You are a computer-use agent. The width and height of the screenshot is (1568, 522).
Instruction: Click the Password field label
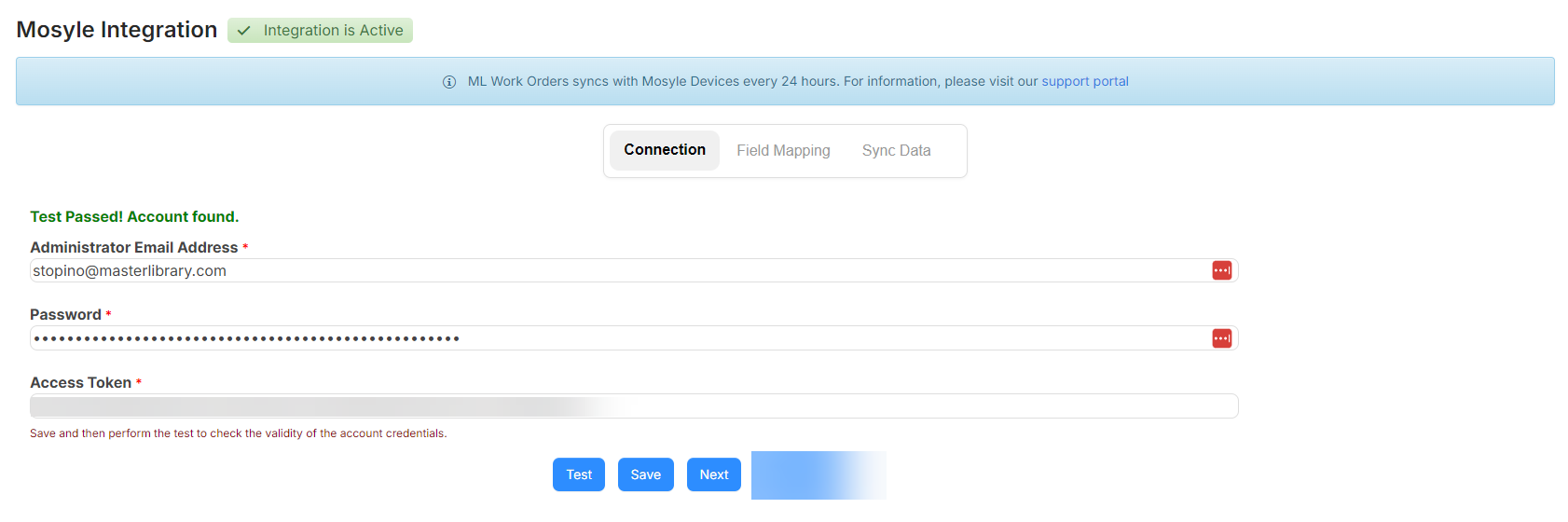click(66, 315)
